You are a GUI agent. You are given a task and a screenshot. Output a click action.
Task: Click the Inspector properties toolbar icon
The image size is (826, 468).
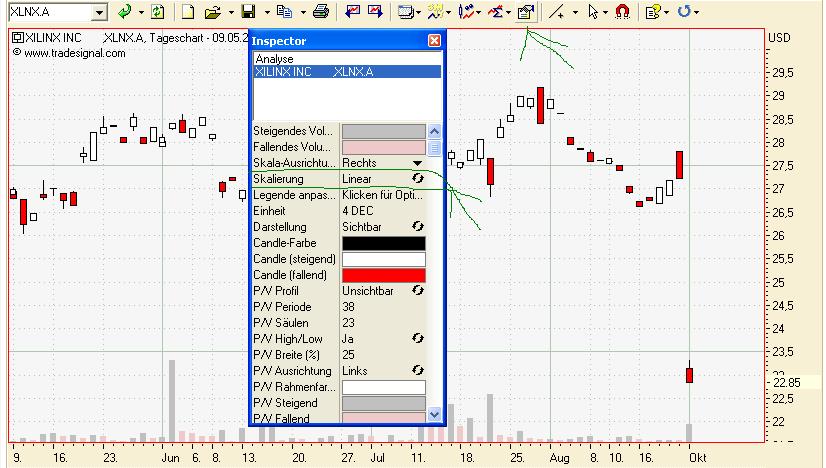click(526, 12)
